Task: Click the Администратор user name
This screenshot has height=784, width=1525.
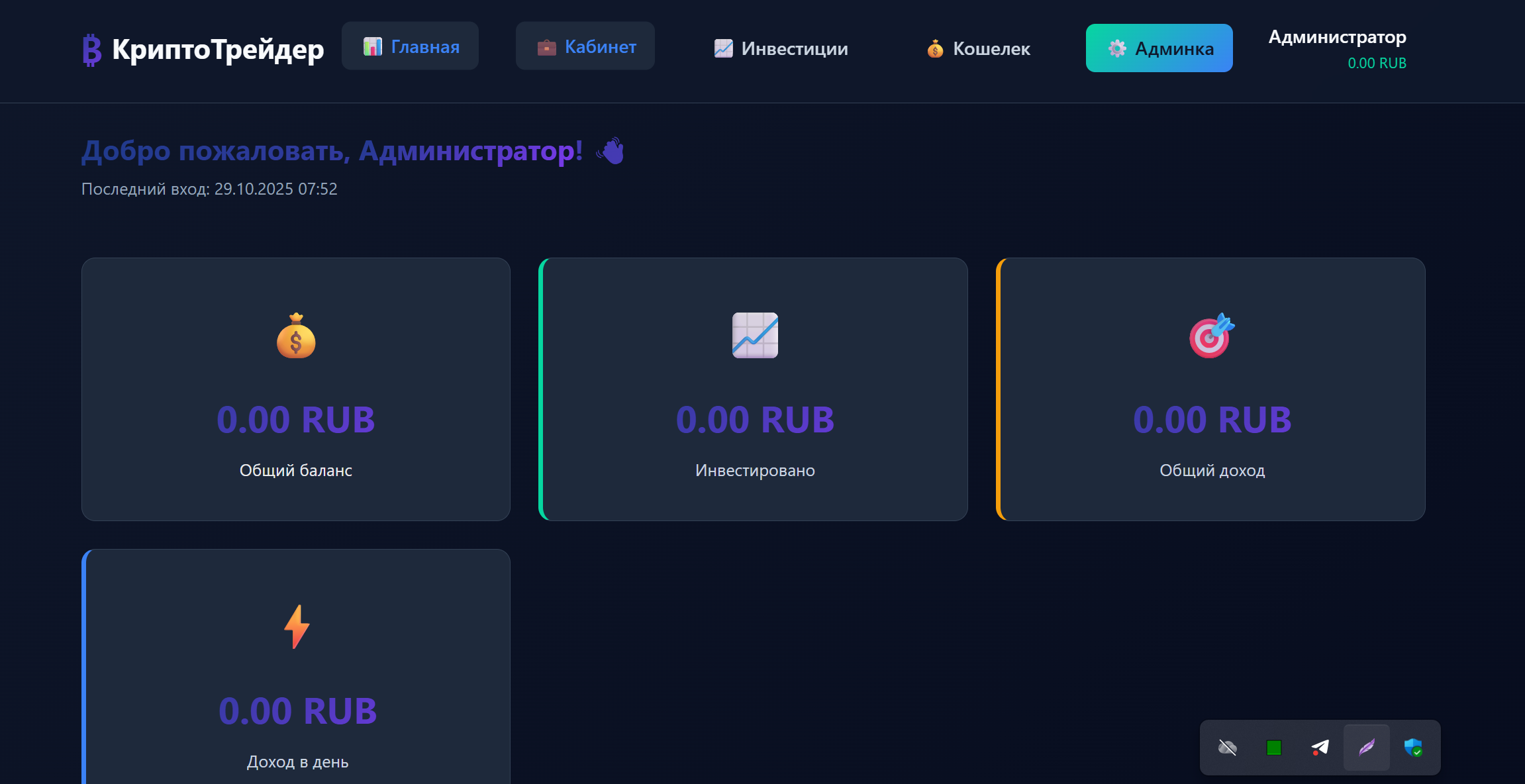Action: click(x=1337, y=37)
